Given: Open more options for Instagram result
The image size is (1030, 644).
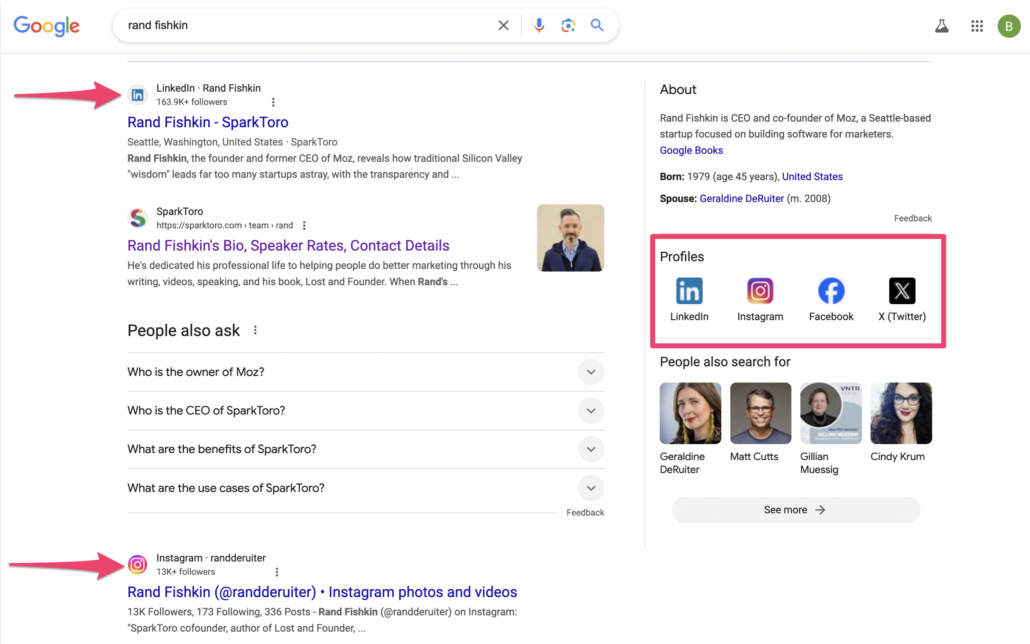Looking at the screenshot, I should (277, 572).
